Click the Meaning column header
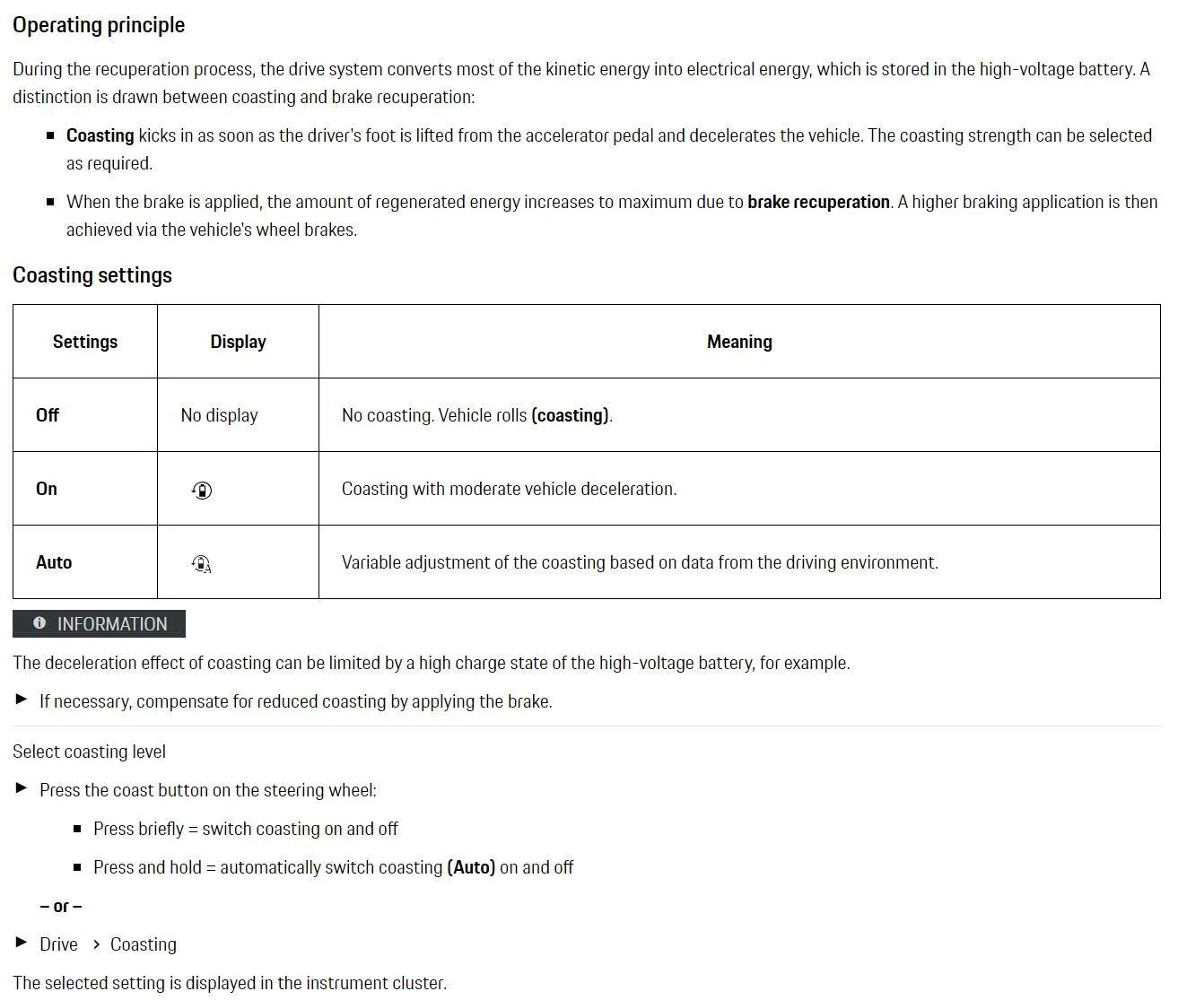 click(739, 342)
